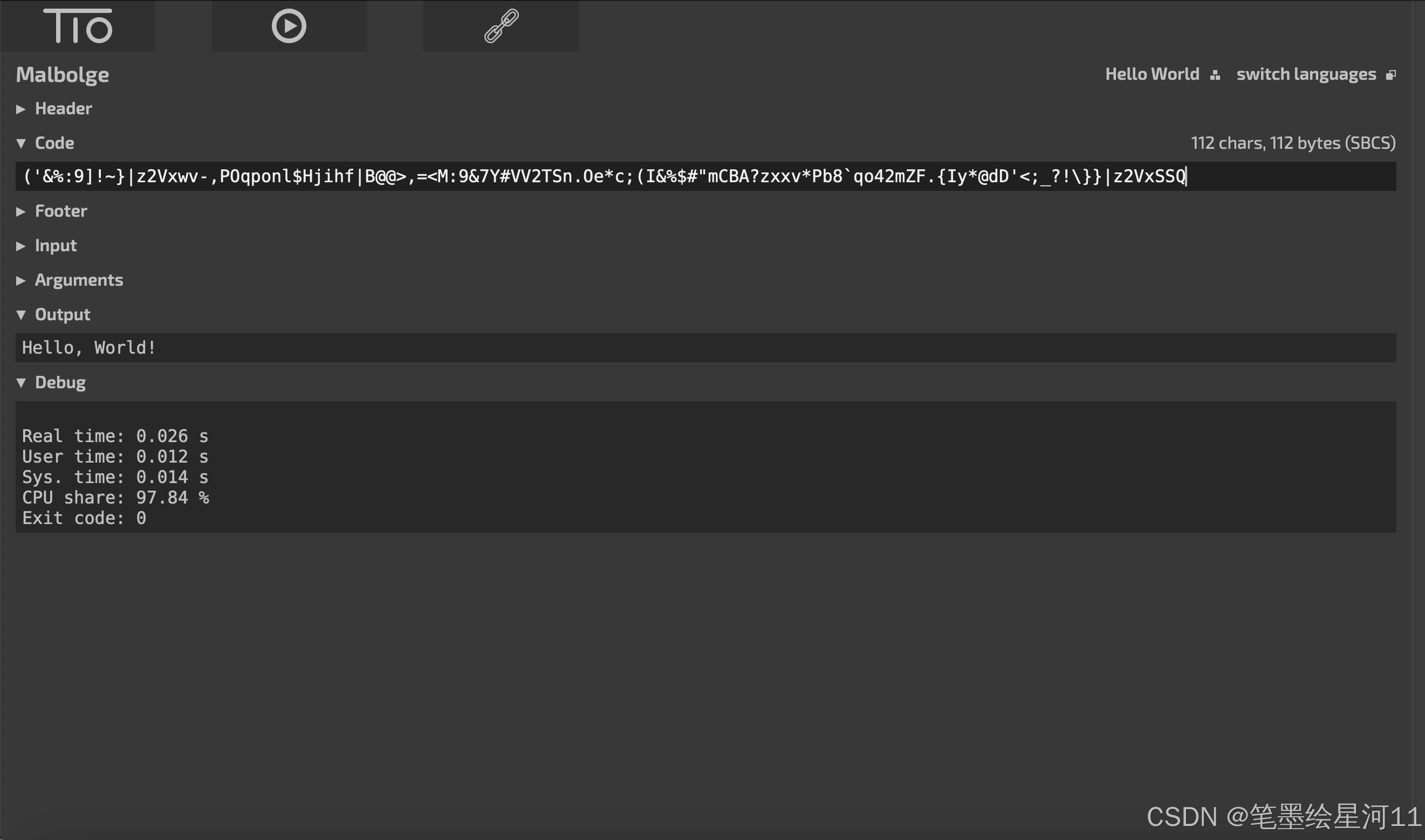The image size is (1425, 840).
Task: Expand the Arguments section
Action: click(79, 280)
